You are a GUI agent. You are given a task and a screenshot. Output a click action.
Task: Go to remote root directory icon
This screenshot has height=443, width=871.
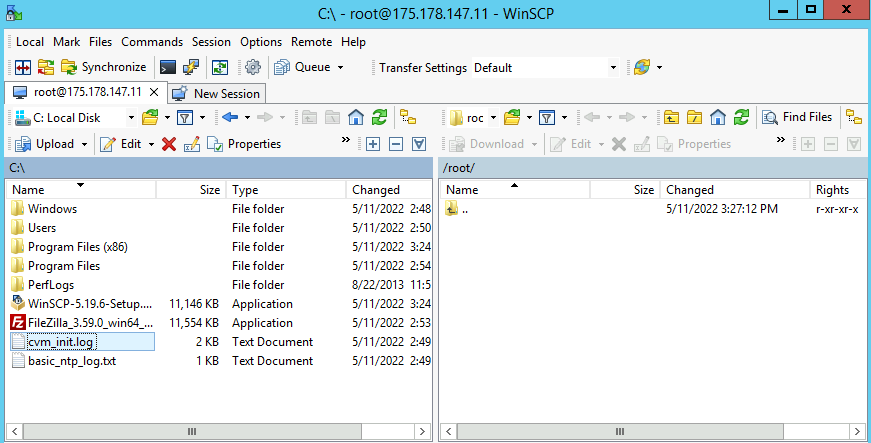pos(694,118)
